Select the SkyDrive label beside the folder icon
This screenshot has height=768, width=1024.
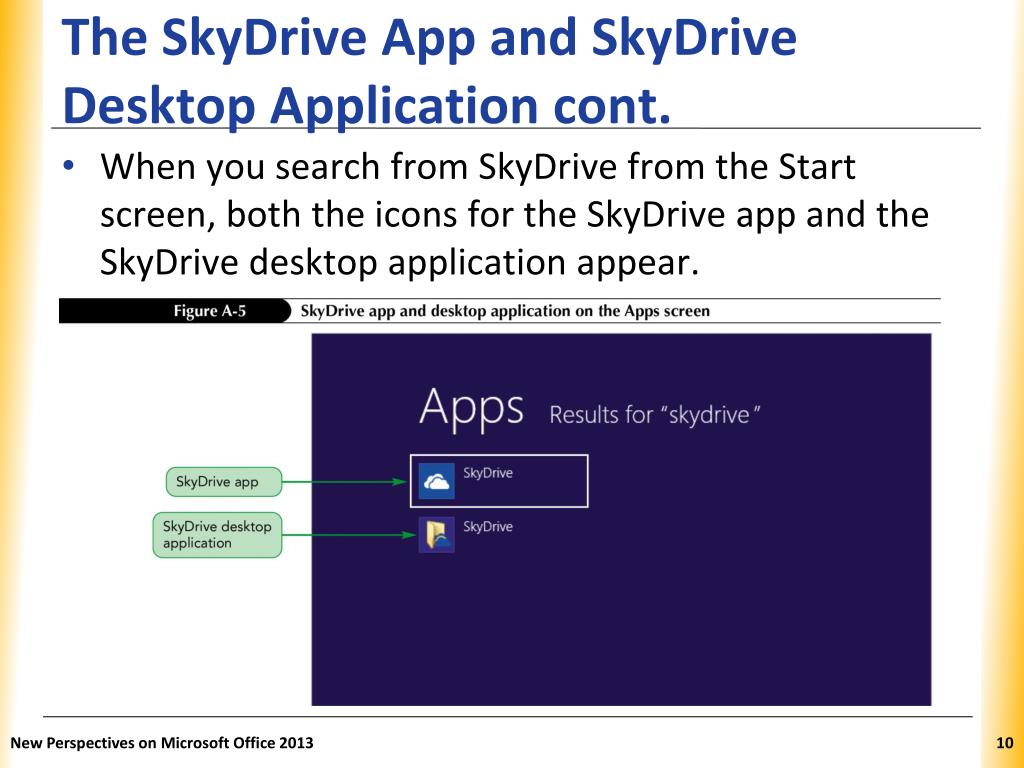[x=488, y=526]
